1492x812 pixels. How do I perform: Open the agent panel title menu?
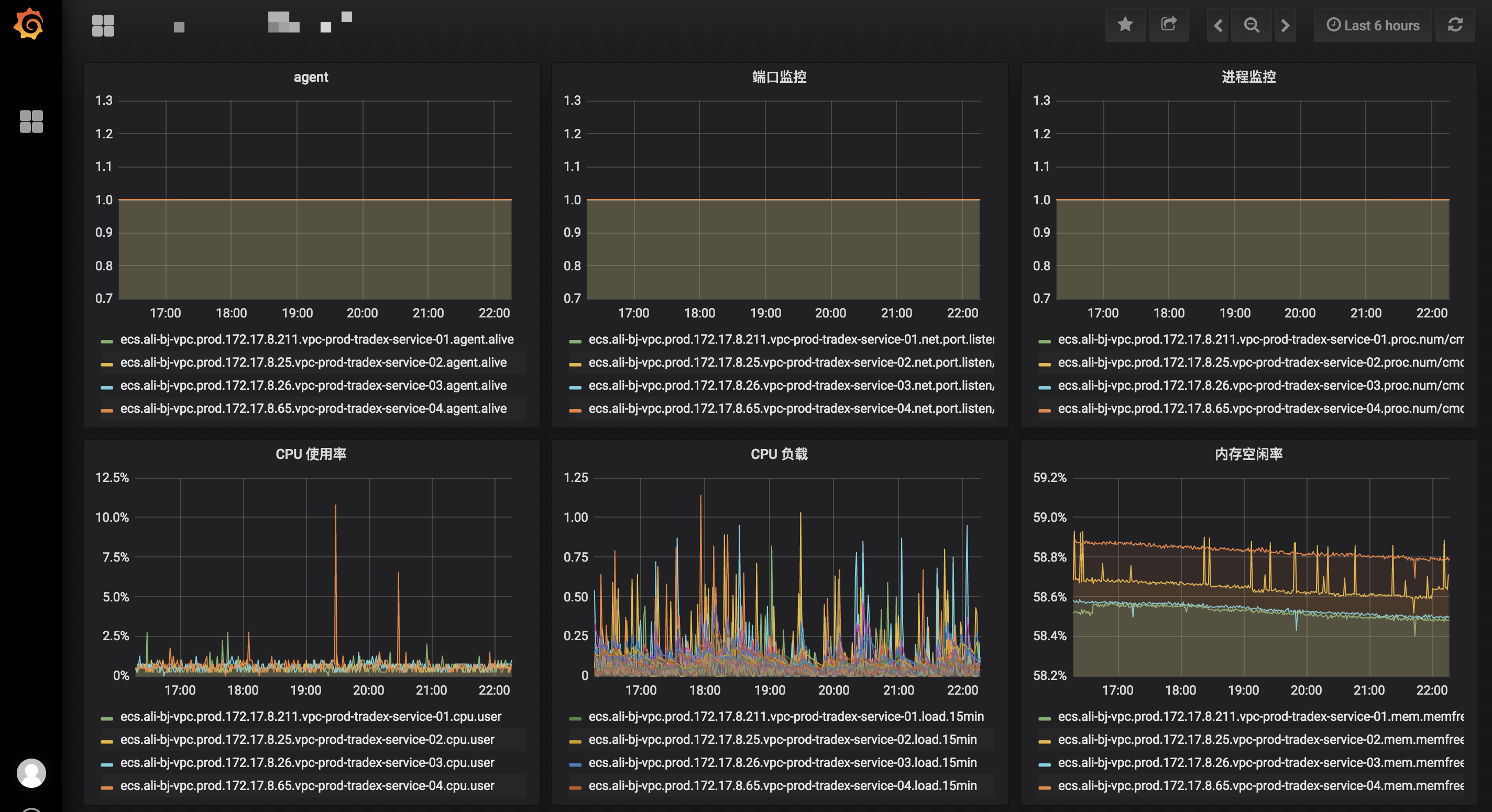tap(311, 77)
